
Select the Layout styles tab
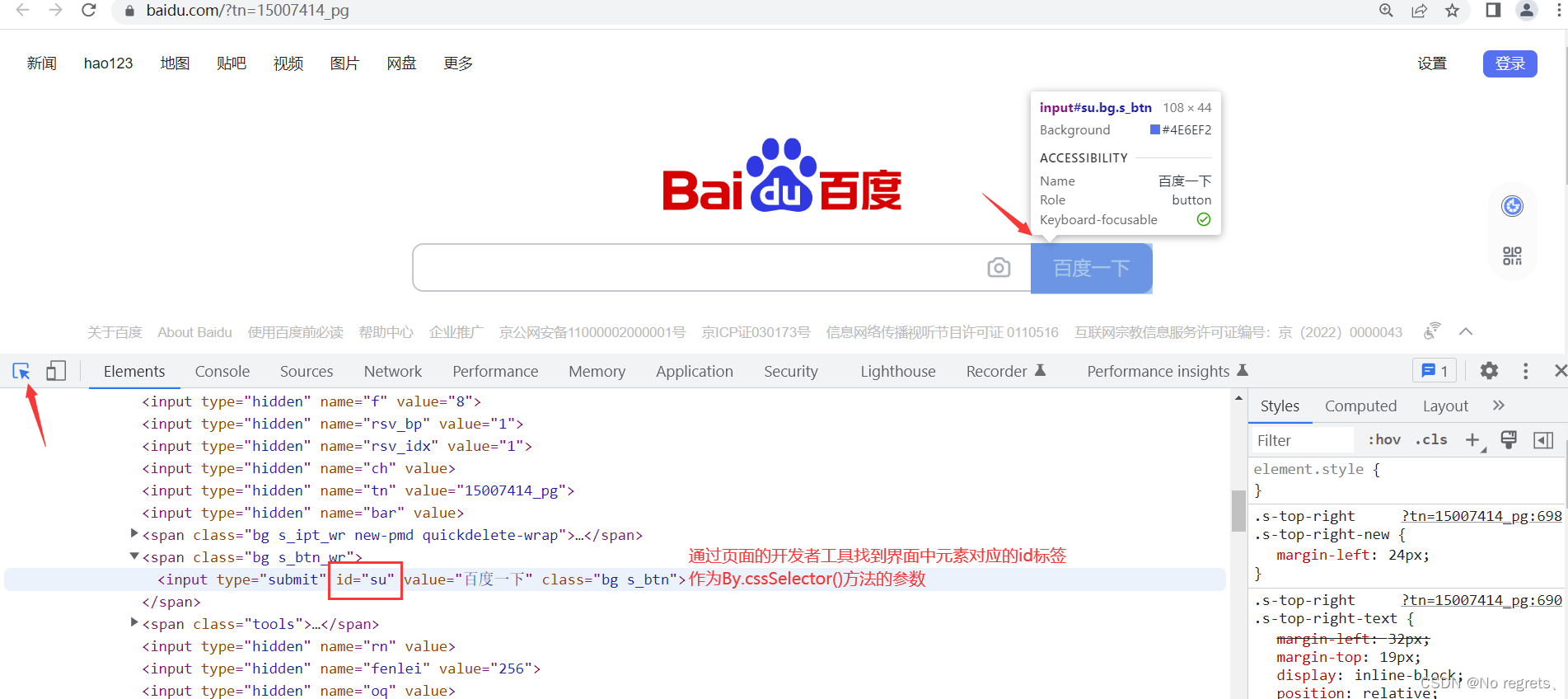(x=1445, y=406)
